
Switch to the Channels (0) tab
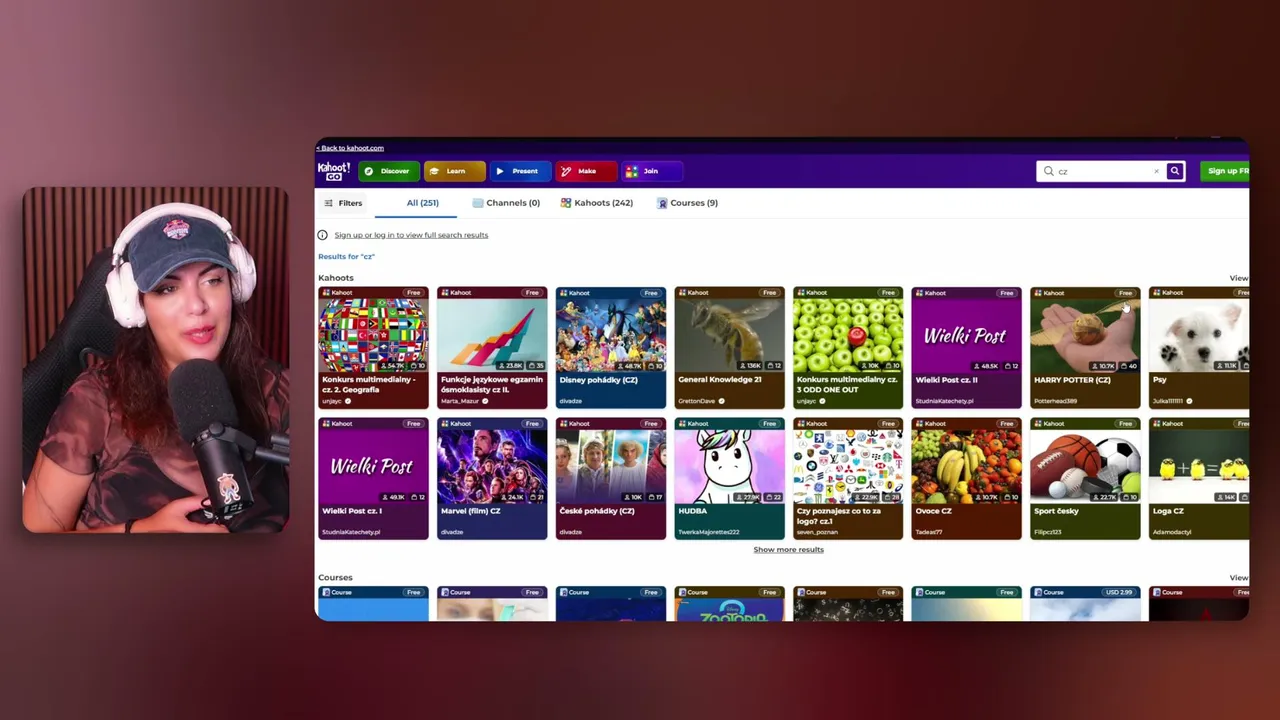(x=506, y=203)
